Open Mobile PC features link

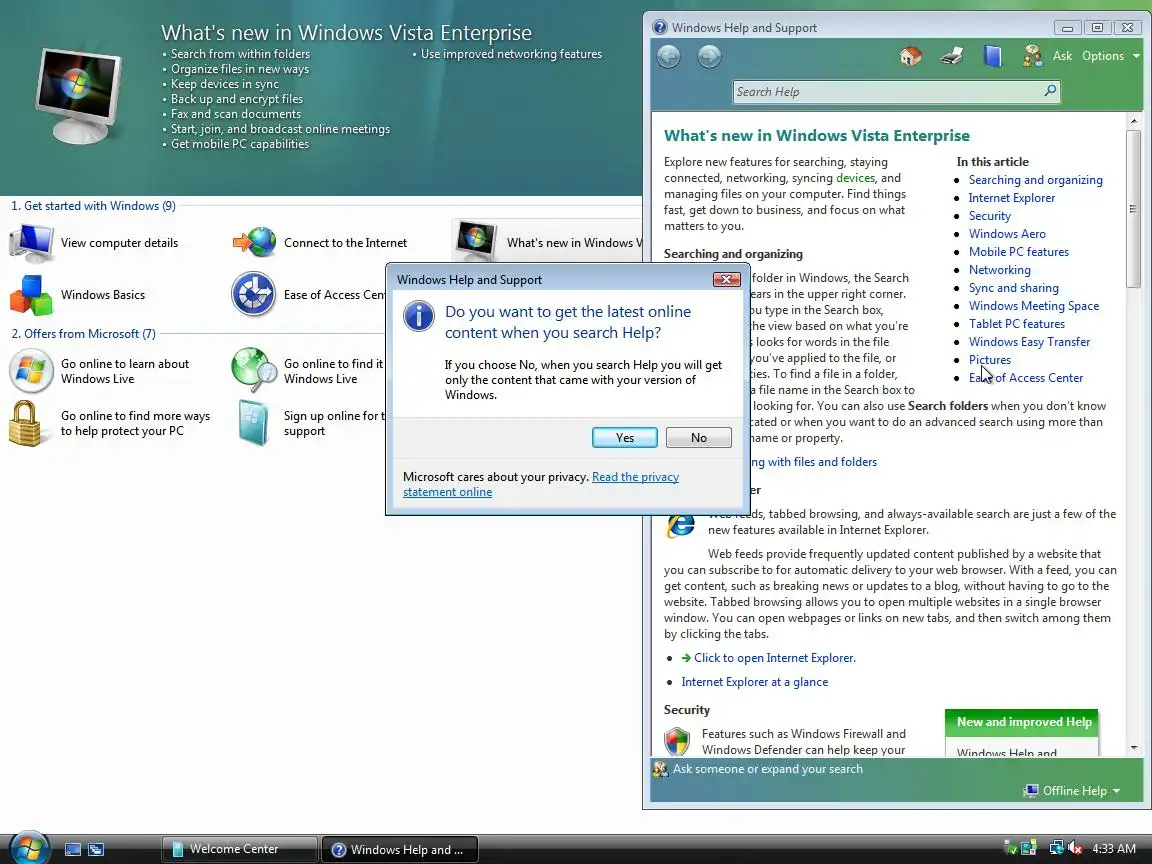tap(1018, 252)
